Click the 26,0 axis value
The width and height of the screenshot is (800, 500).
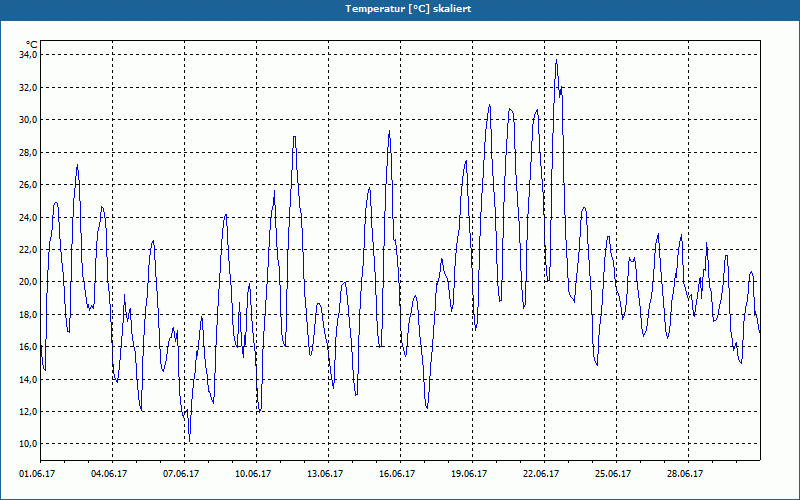tap(28, 184)
